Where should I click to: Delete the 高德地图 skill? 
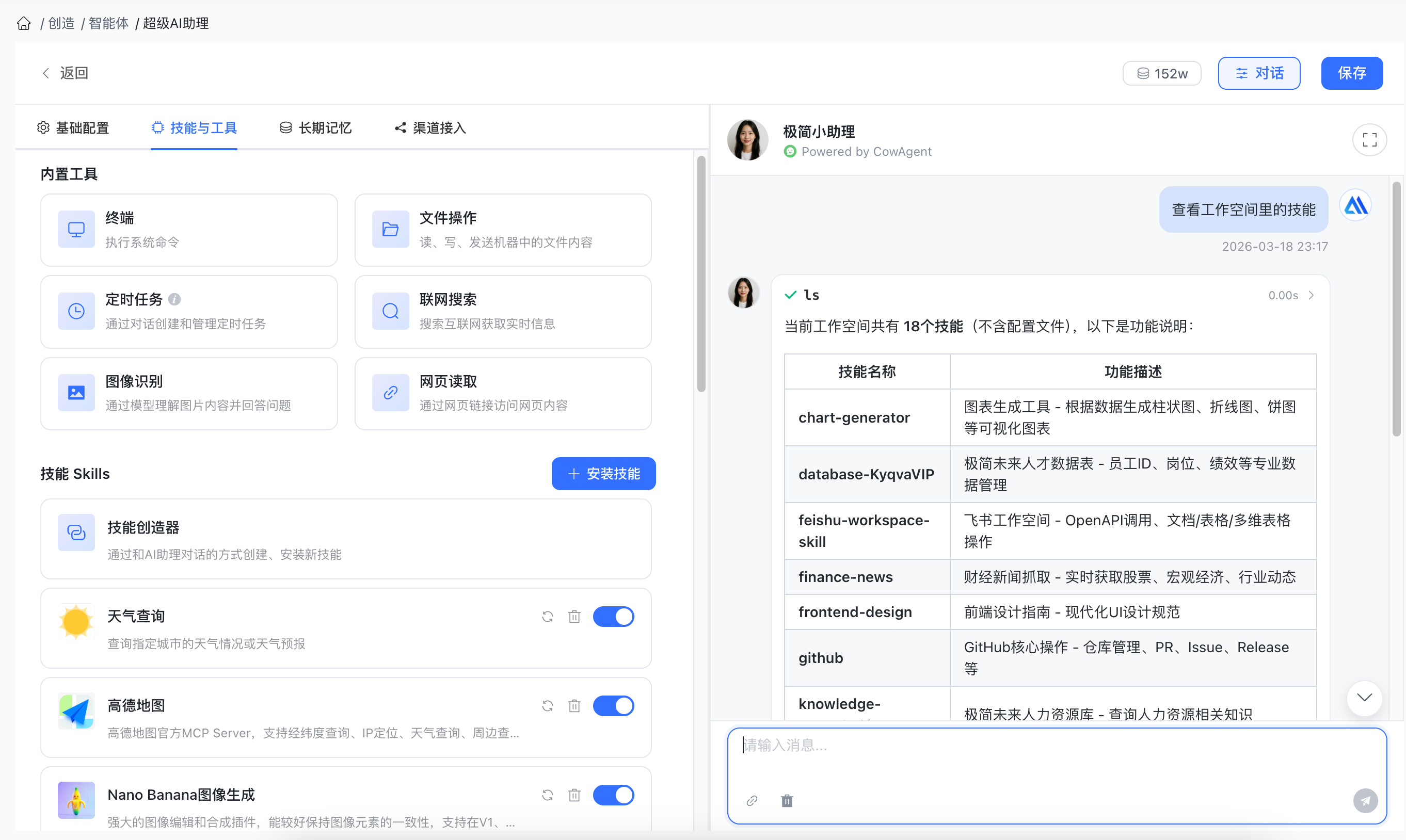click(574, 705)
